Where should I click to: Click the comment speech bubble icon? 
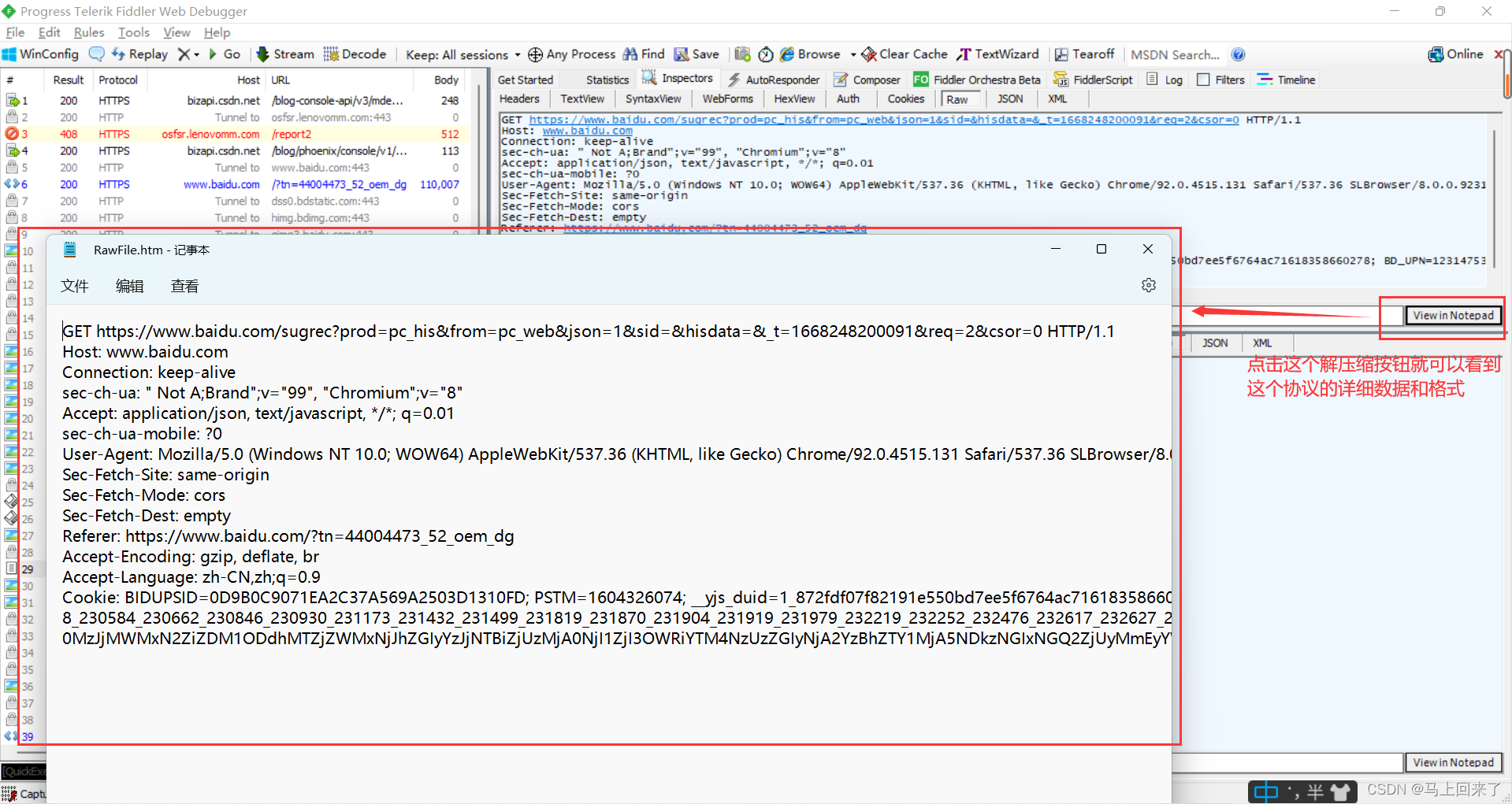tap(97, 54)
